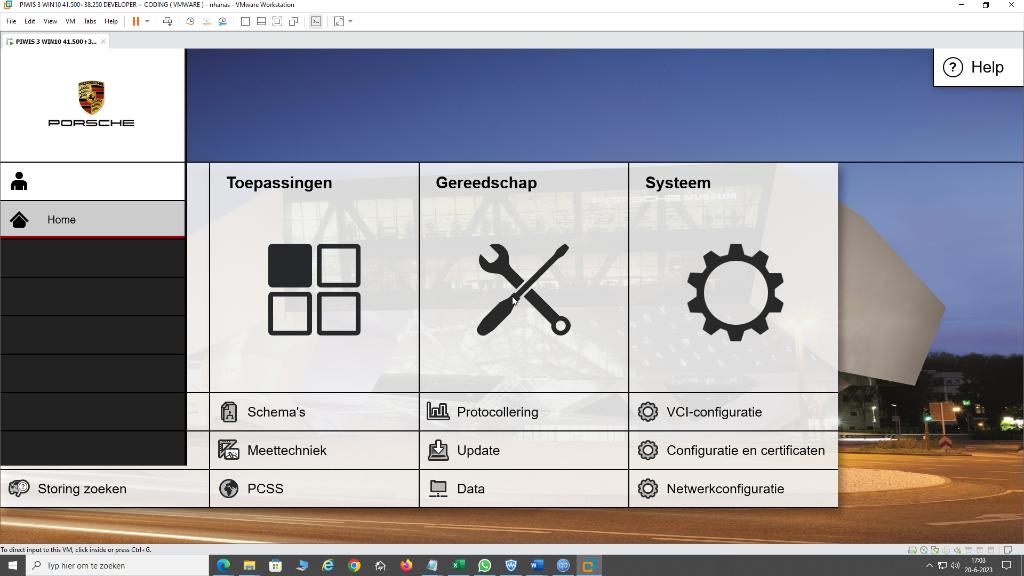This screenshot has width=1024, height=576.
Task: Open the fullscreen options dropdown at toolbar end
Action: [351, 20]
